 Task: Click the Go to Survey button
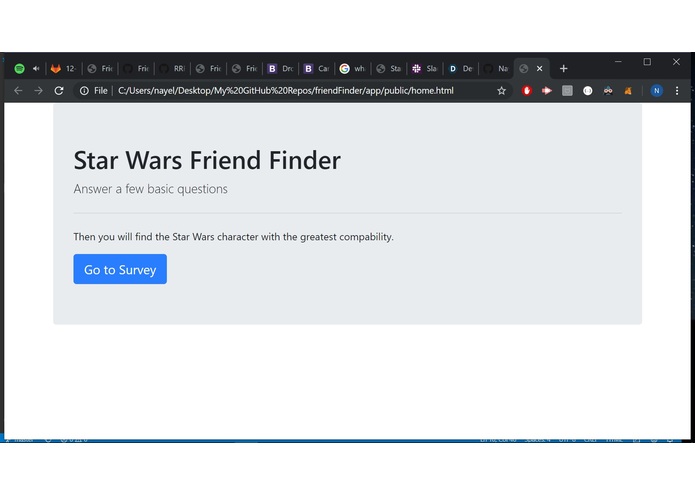pyautogui.click(x=120, y=269)
